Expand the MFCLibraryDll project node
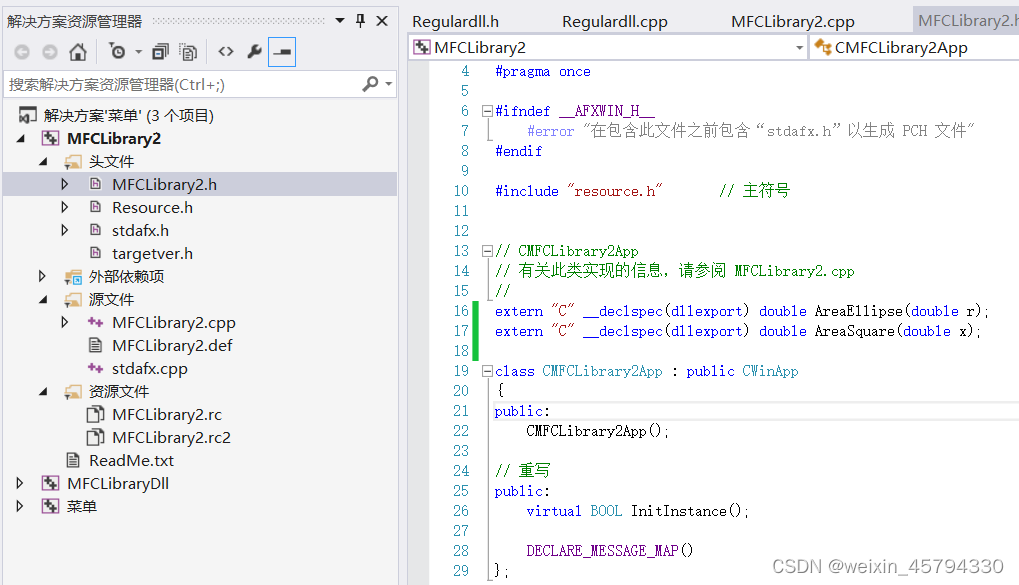This screenshot has width=1019, height=585. pyautogui.click(x=19, y=483)
